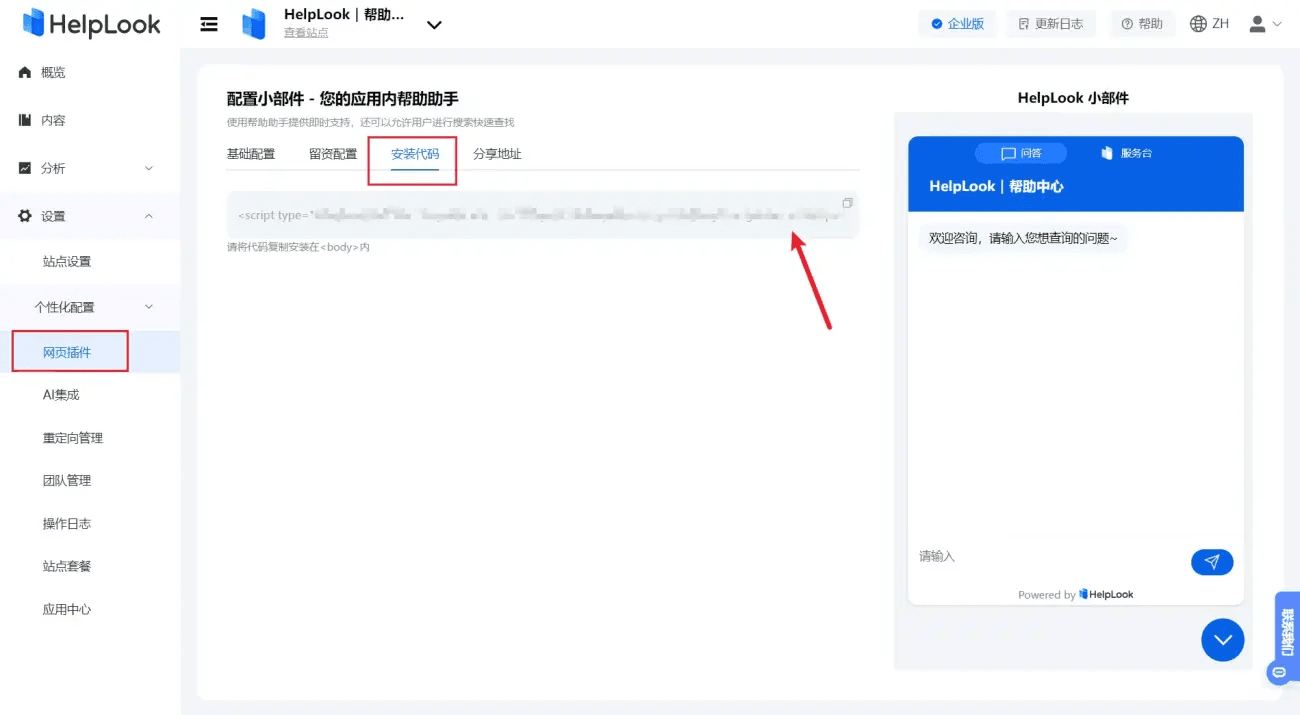Open the 更新日志 button

(x=1051, y=24)
